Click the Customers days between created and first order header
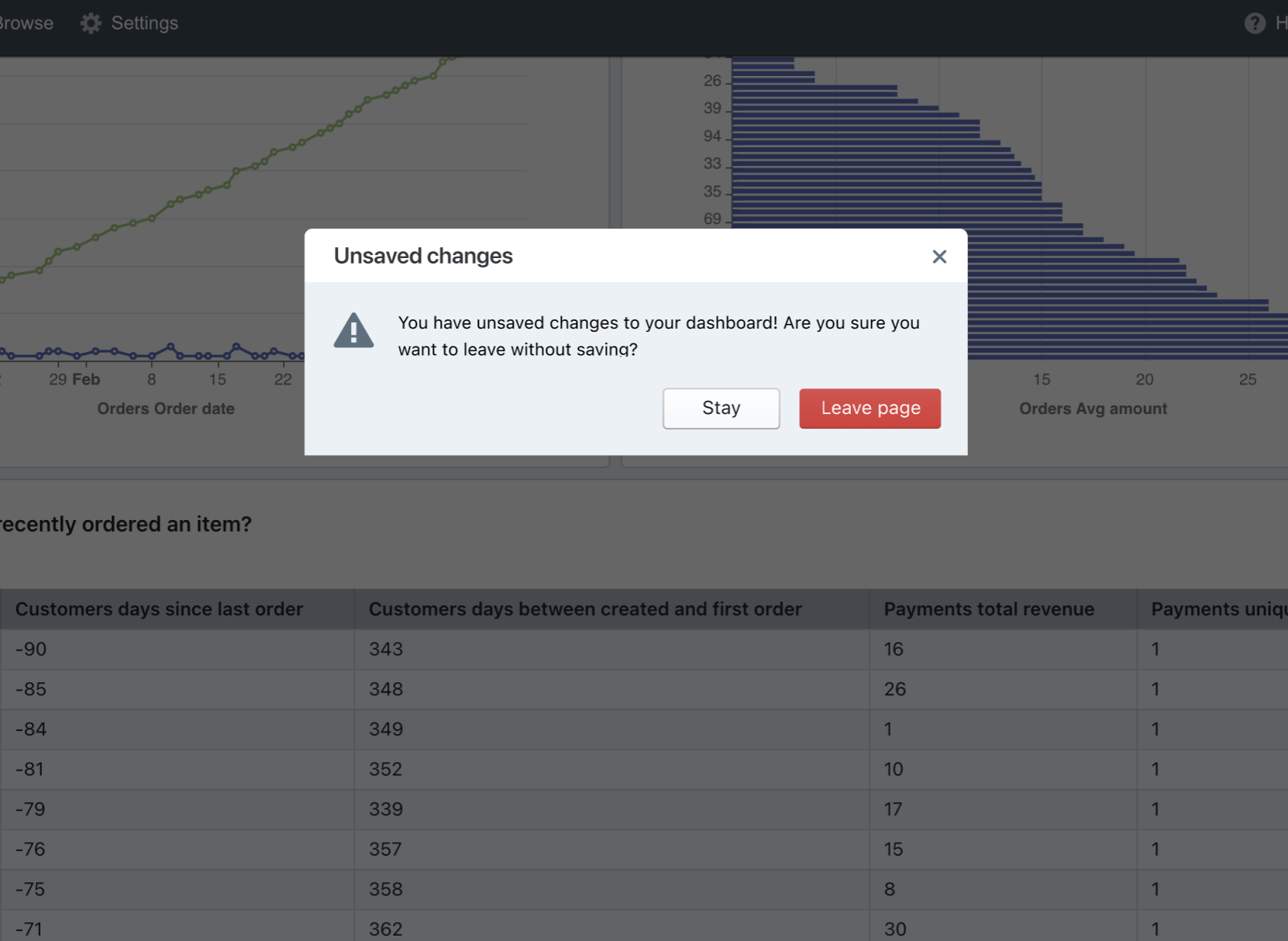The image size is (1288, 941). coord(585,609)
